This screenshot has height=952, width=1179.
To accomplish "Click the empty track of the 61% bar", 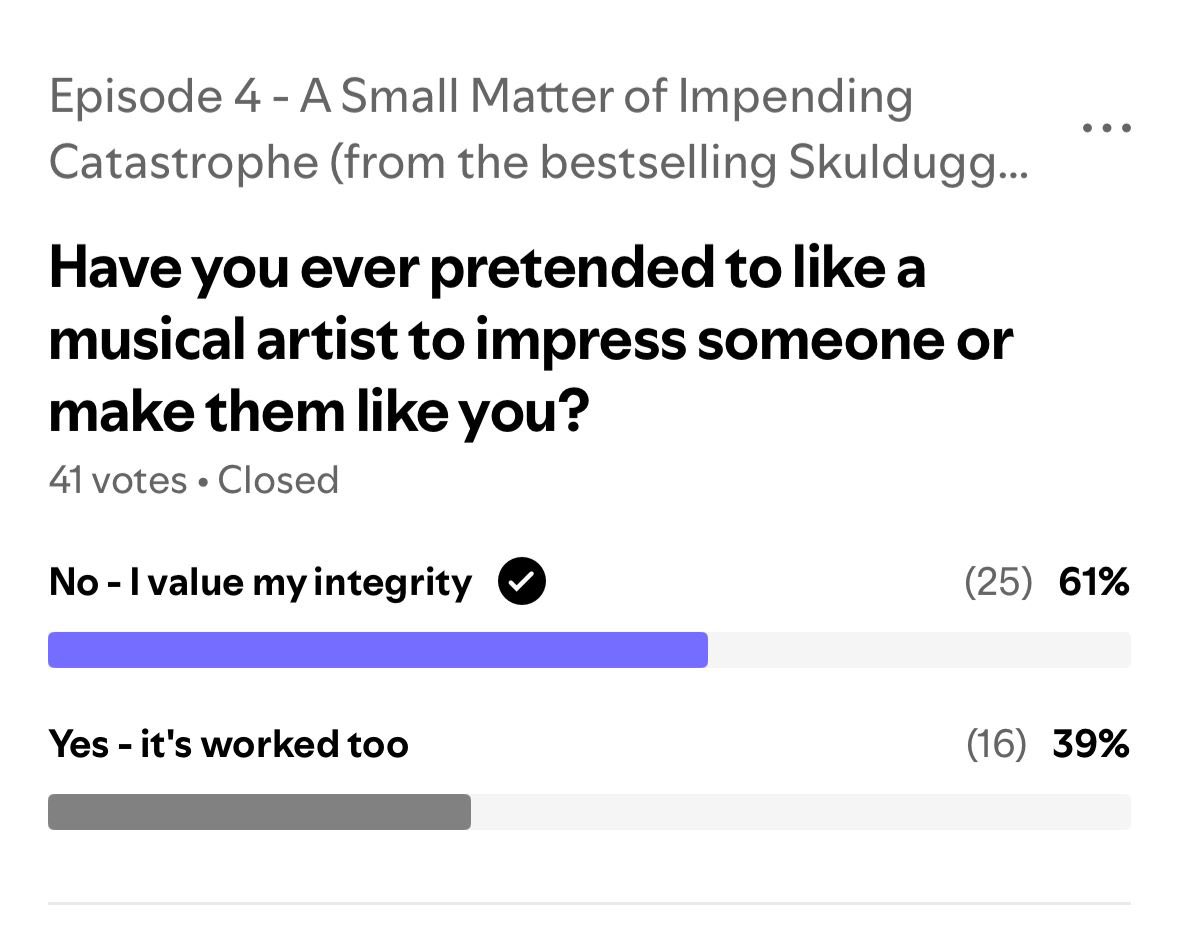I will [919, 650].
